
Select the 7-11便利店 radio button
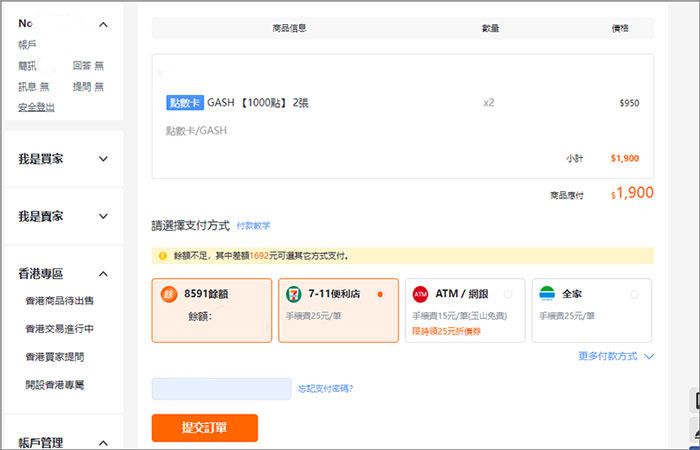tap(380, 294)
